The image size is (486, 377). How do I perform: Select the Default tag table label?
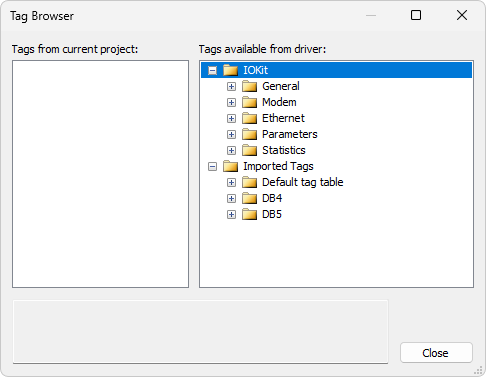(303, 182)
